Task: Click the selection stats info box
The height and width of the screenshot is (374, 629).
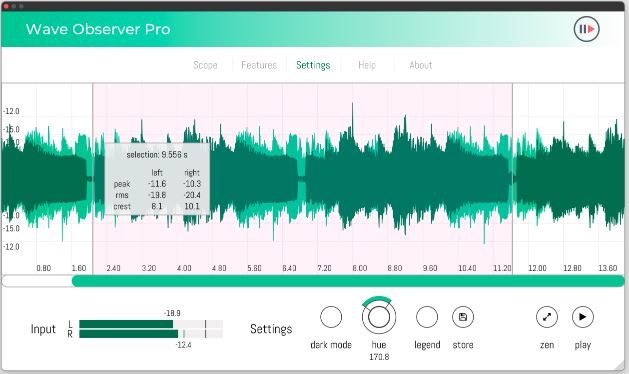Action: [157, 179]
